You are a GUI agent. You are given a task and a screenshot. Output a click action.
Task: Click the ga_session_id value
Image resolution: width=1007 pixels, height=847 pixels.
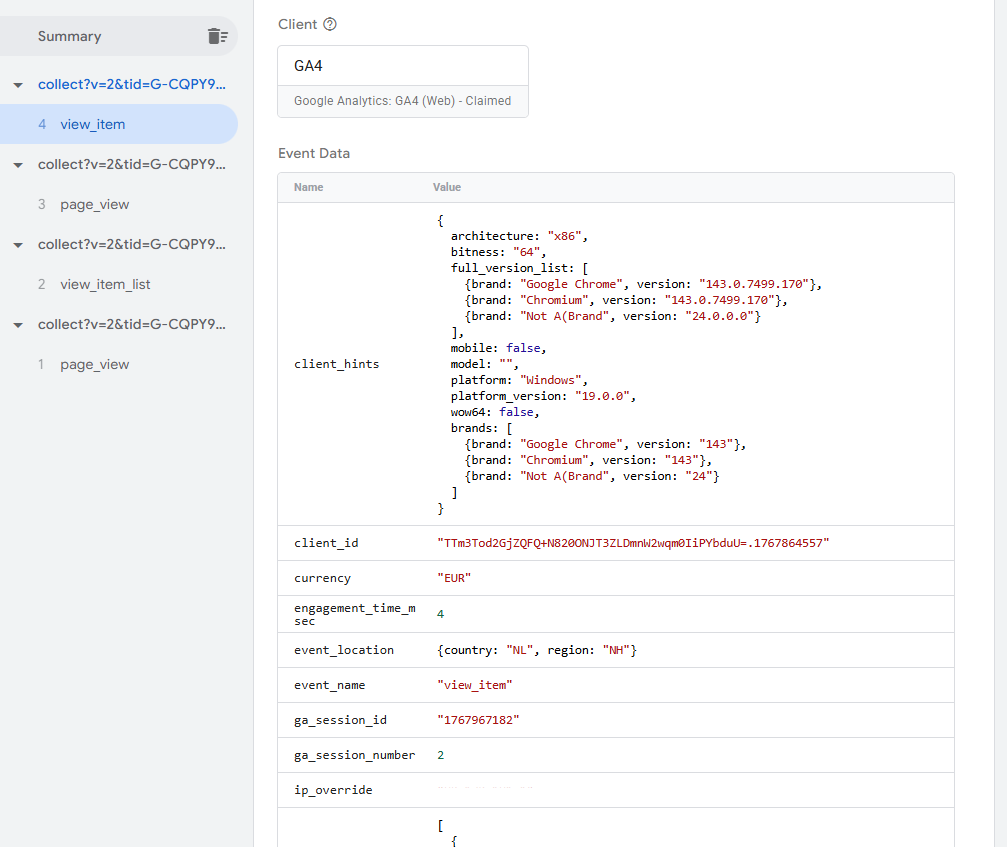click(x=478, y=720)
